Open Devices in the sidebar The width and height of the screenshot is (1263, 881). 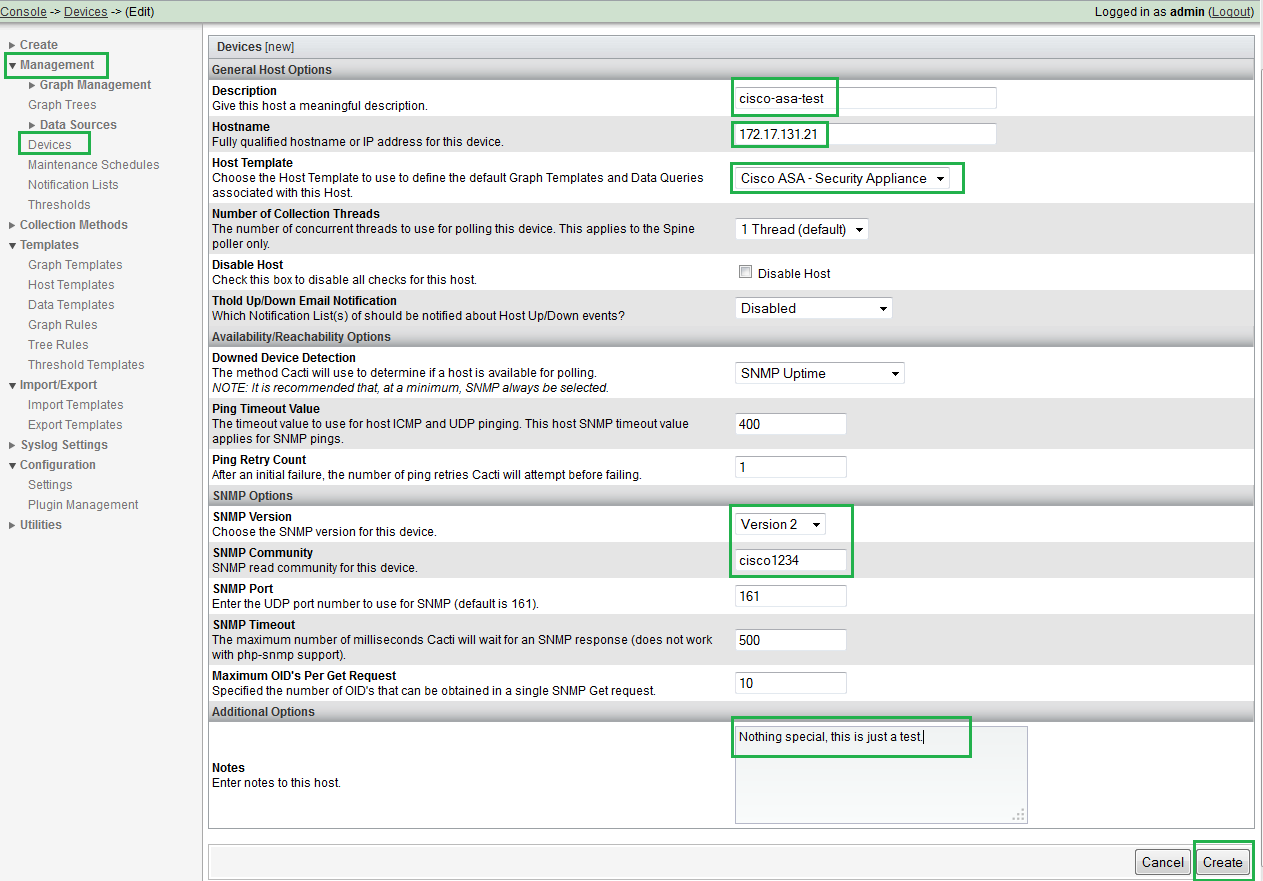50,145
